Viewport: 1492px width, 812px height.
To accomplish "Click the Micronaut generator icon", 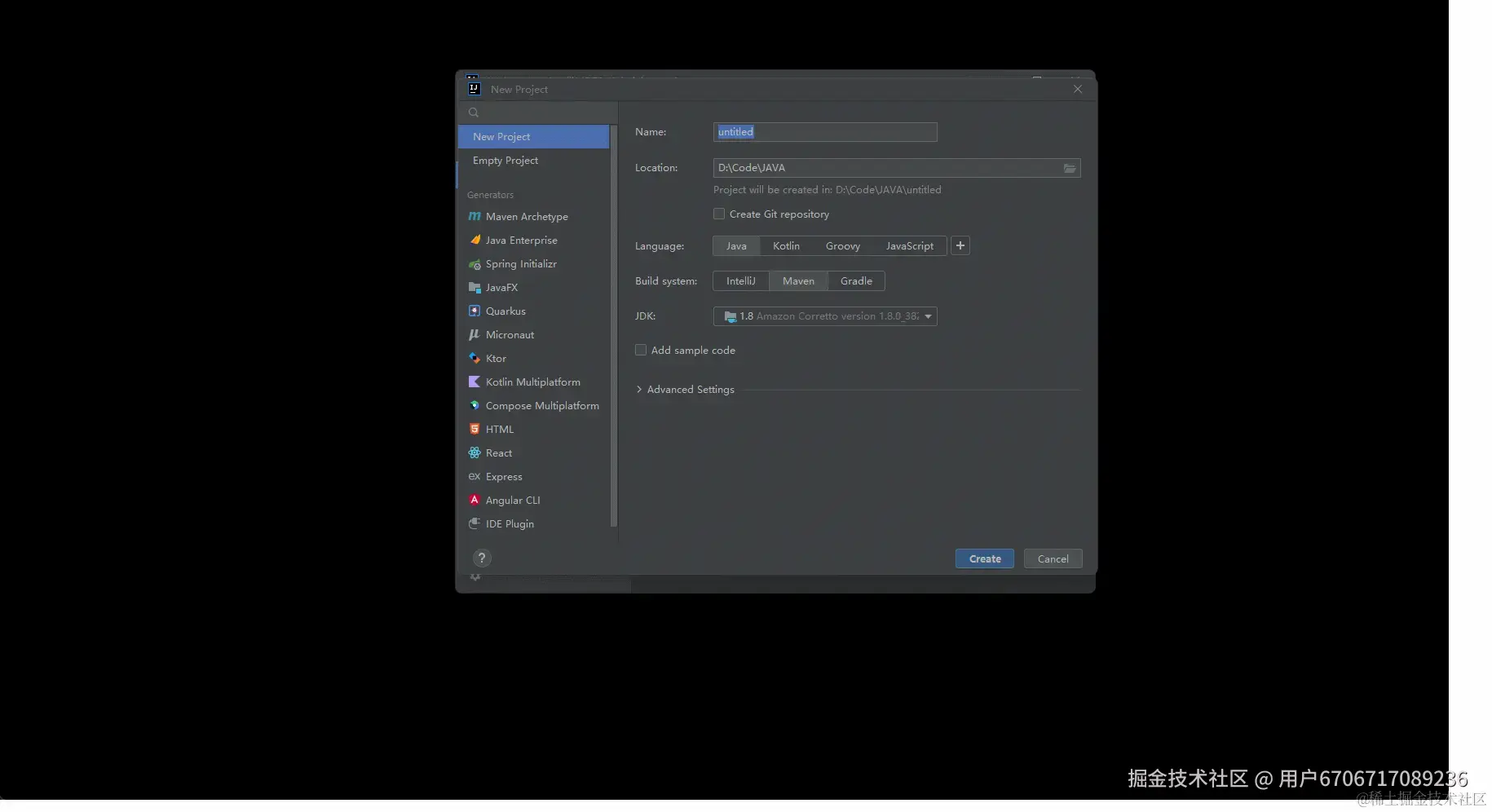I will click(x=475, y=334).
